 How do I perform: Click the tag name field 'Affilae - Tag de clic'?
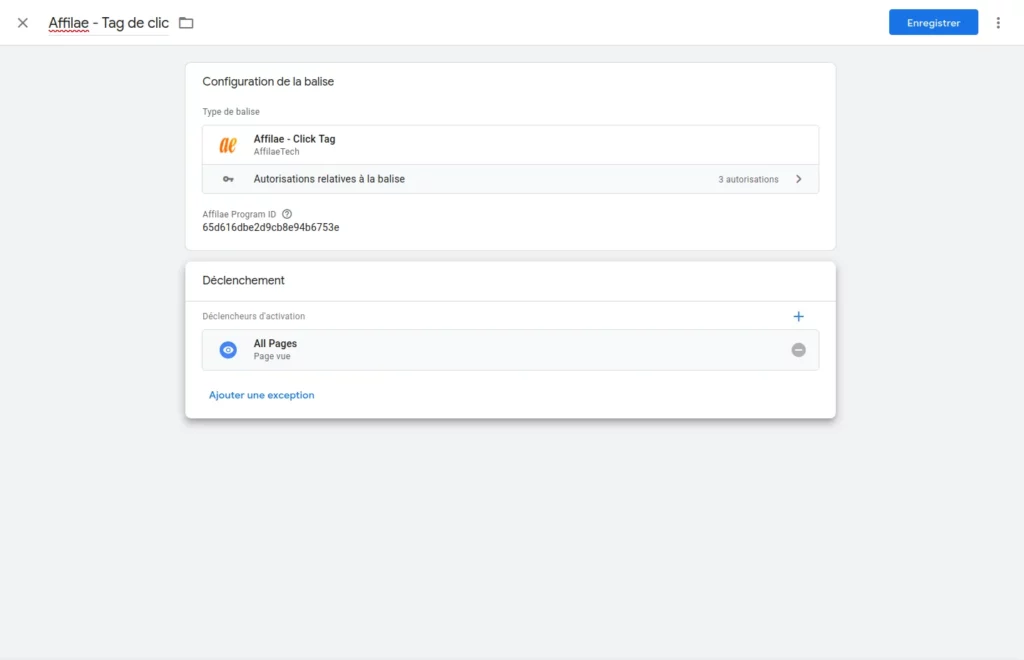click(x=108, y=23)
